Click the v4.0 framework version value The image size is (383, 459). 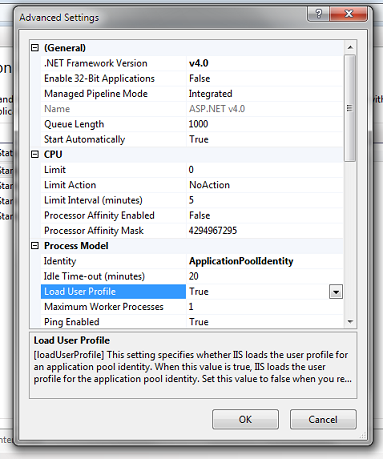click(x=199, y=63)
